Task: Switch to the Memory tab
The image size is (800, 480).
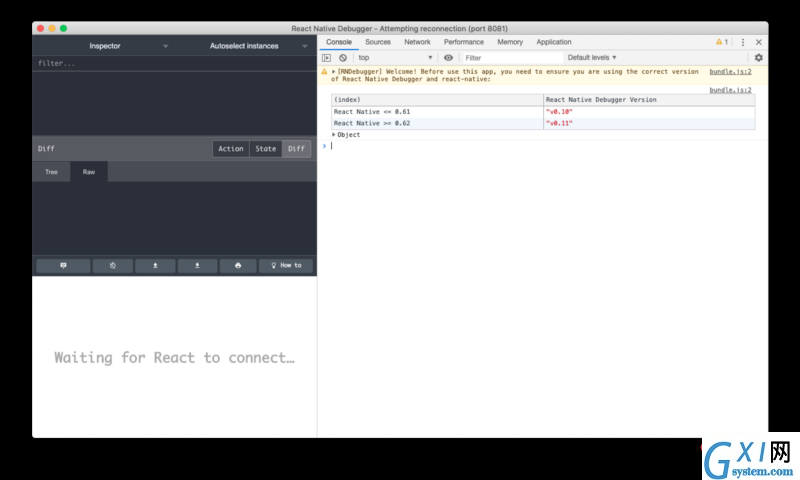Action: pyautogui.click(x=510, y=42)
